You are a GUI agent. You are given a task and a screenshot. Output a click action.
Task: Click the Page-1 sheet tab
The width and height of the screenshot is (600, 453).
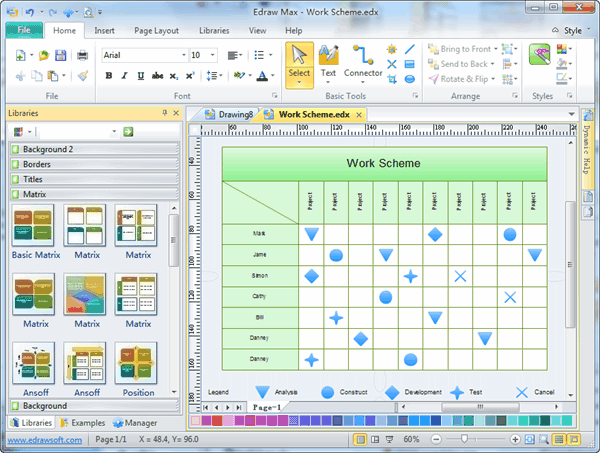click(267, 407)
